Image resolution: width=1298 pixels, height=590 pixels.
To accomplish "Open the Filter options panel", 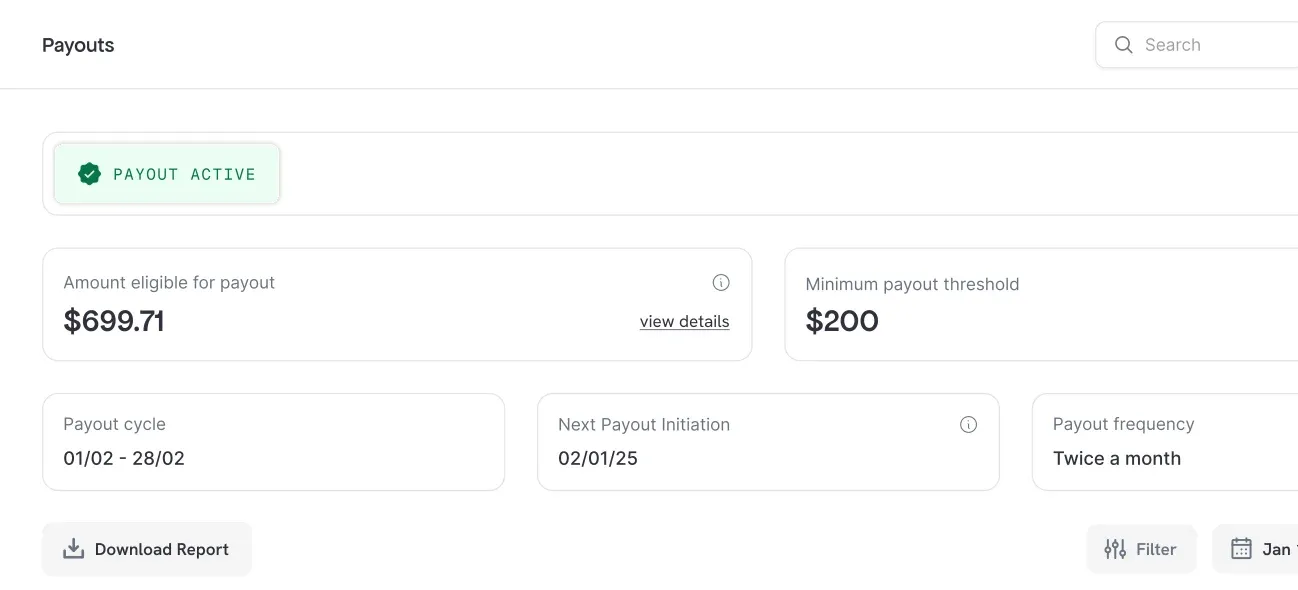I will click(x=1141, y=548).
